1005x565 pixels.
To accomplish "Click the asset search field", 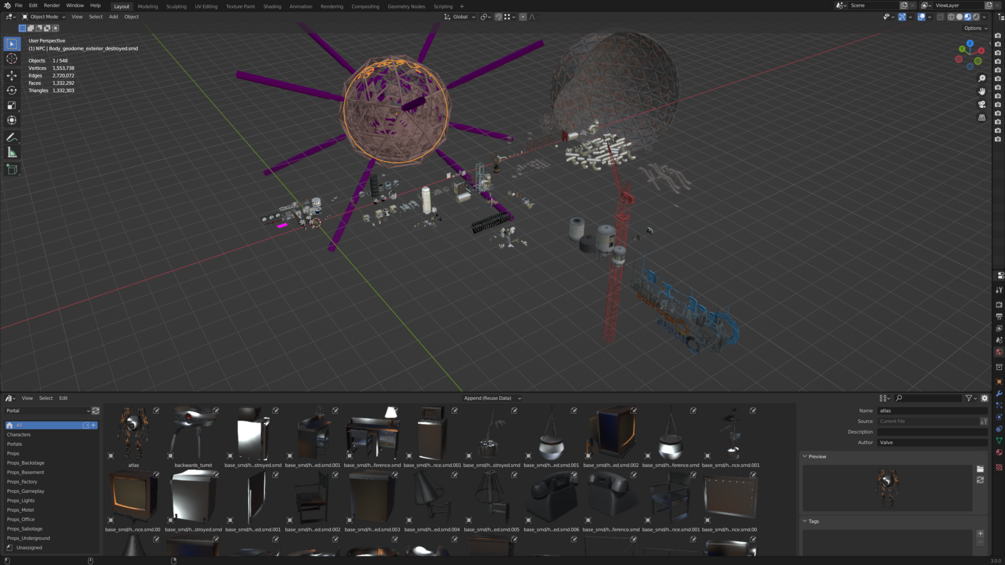I will coord(927,398).
